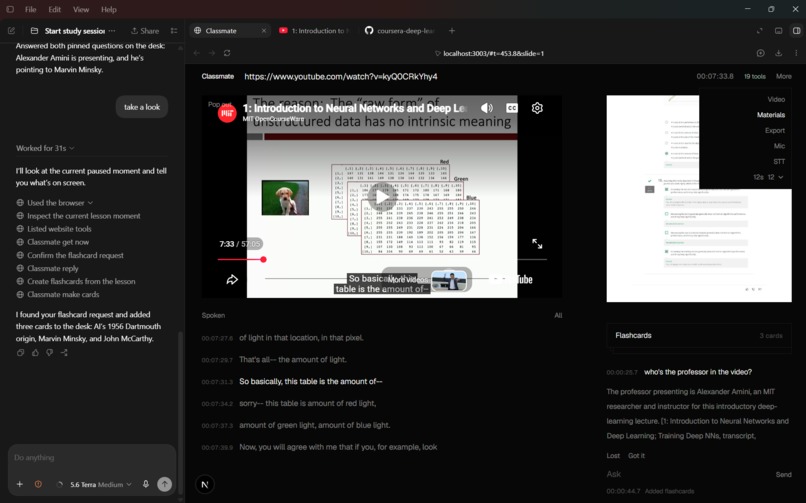The height and width of the screenshot is (503, 806).
Task: Click the circled plus icon by address bar
Action: pos(761,53)
